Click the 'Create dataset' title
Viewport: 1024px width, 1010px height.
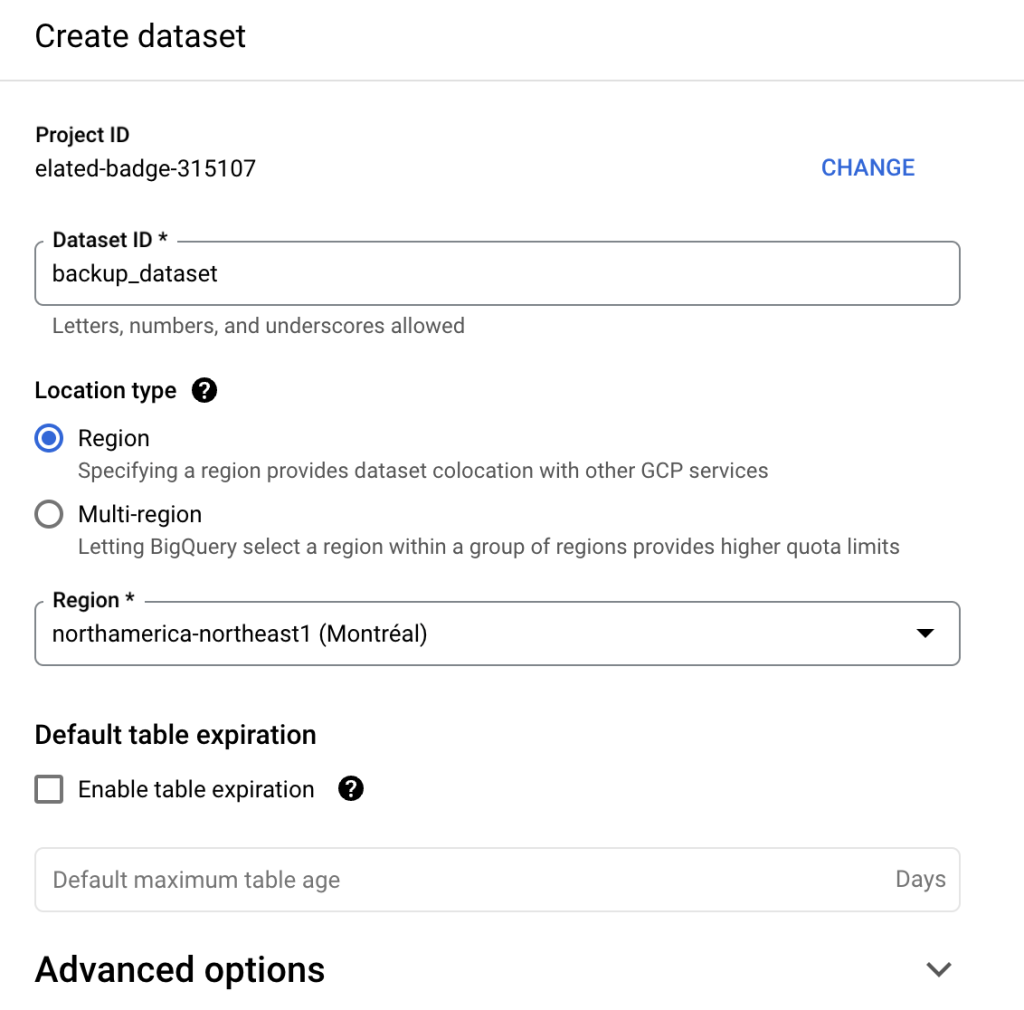(140, 36)
